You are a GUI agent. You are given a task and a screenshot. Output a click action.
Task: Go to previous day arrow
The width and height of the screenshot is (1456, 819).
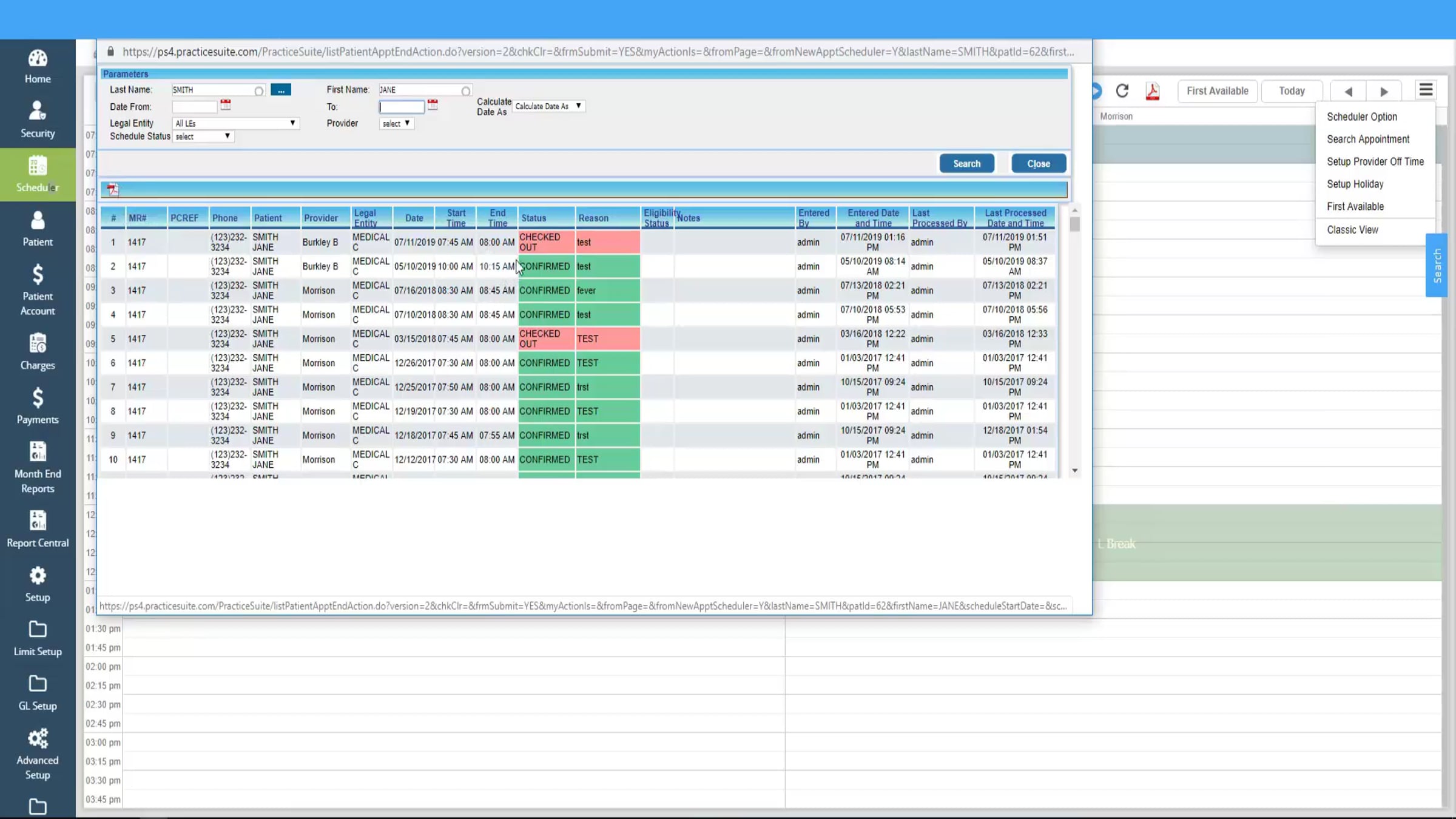pyautogui.click(x=1348, y=91)
